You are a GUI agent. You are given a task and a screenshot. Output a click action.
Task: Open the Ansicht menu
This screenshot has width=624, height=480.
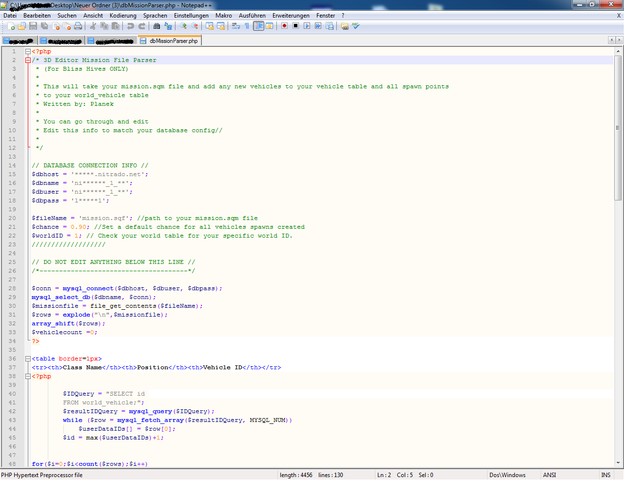[93, 16]
